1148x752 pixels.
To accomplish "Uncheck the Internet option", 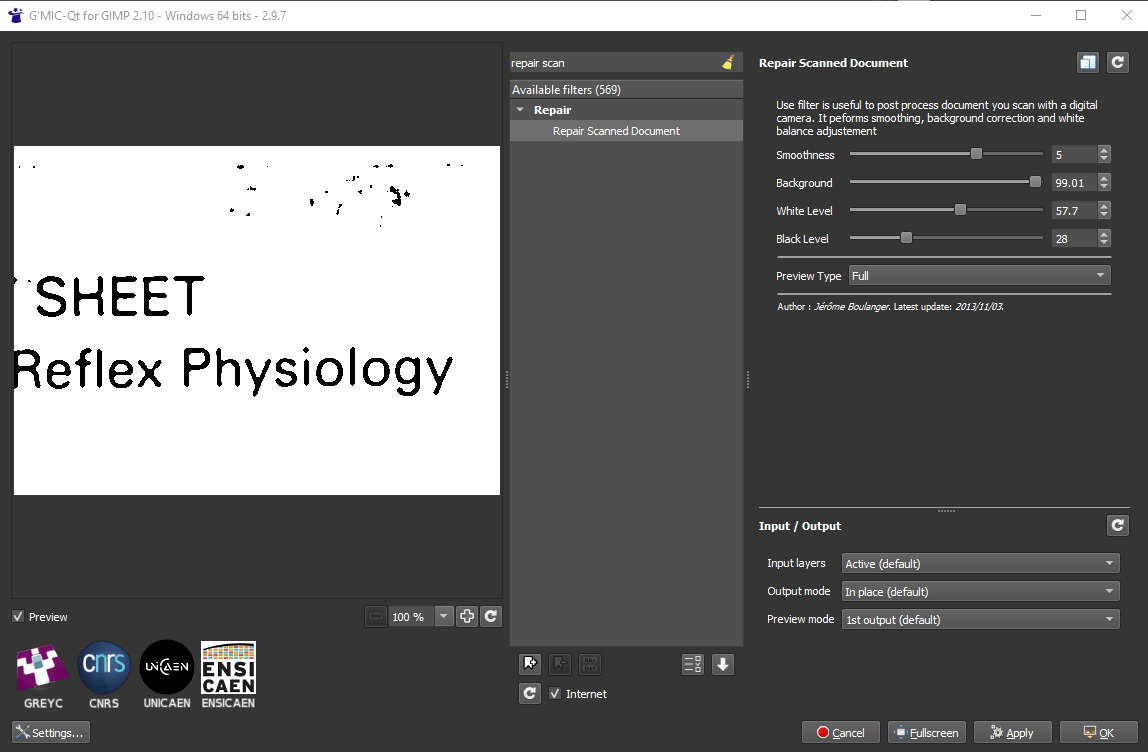I will pos(554,693).
